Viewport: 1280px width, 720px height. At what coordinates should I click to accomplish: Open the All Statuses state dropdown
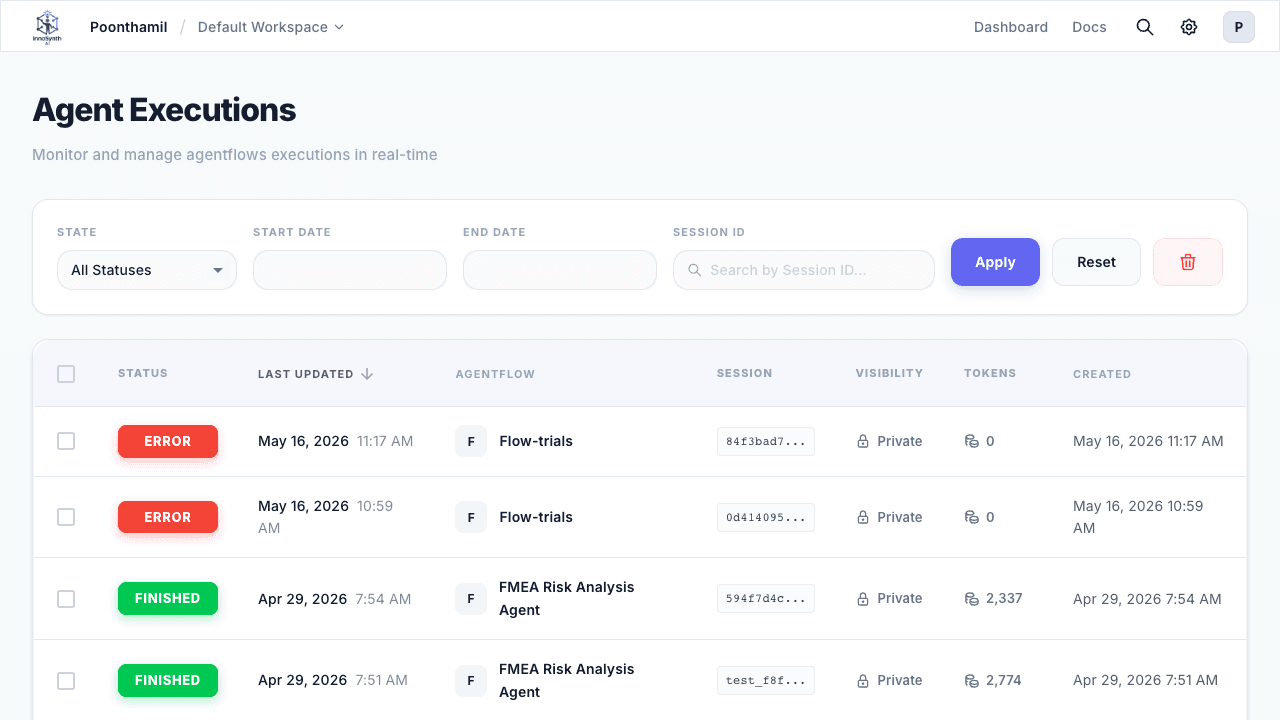147,270
